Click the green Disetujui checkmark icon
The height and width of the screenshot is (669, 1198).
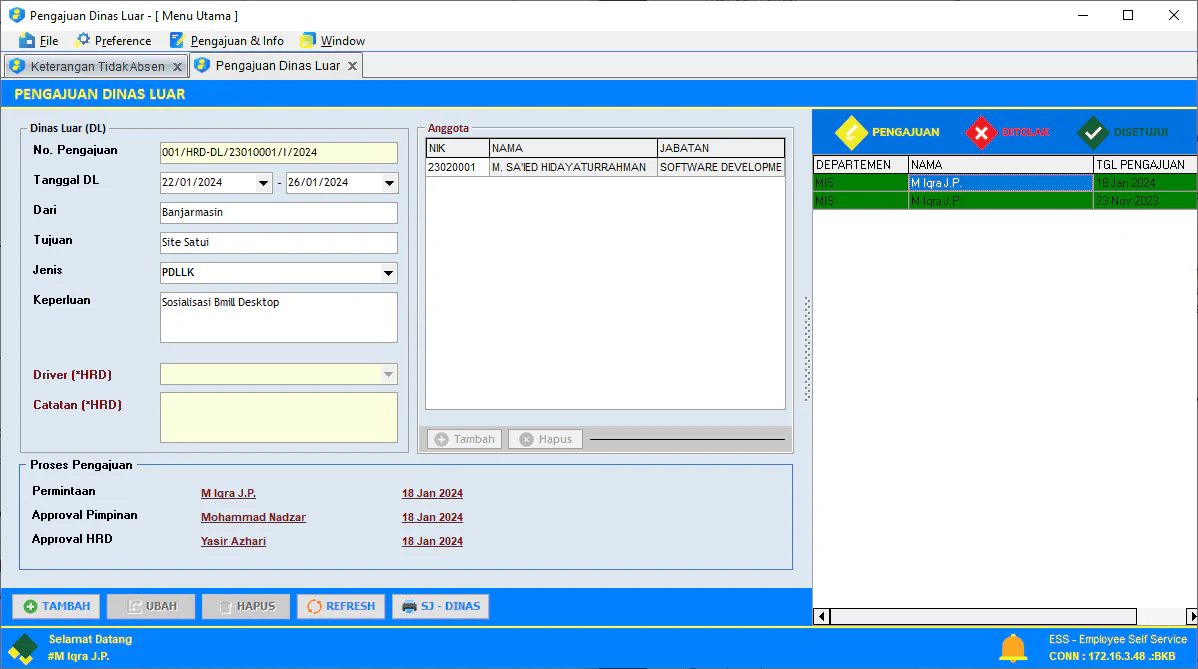[x=1093, y=133]
